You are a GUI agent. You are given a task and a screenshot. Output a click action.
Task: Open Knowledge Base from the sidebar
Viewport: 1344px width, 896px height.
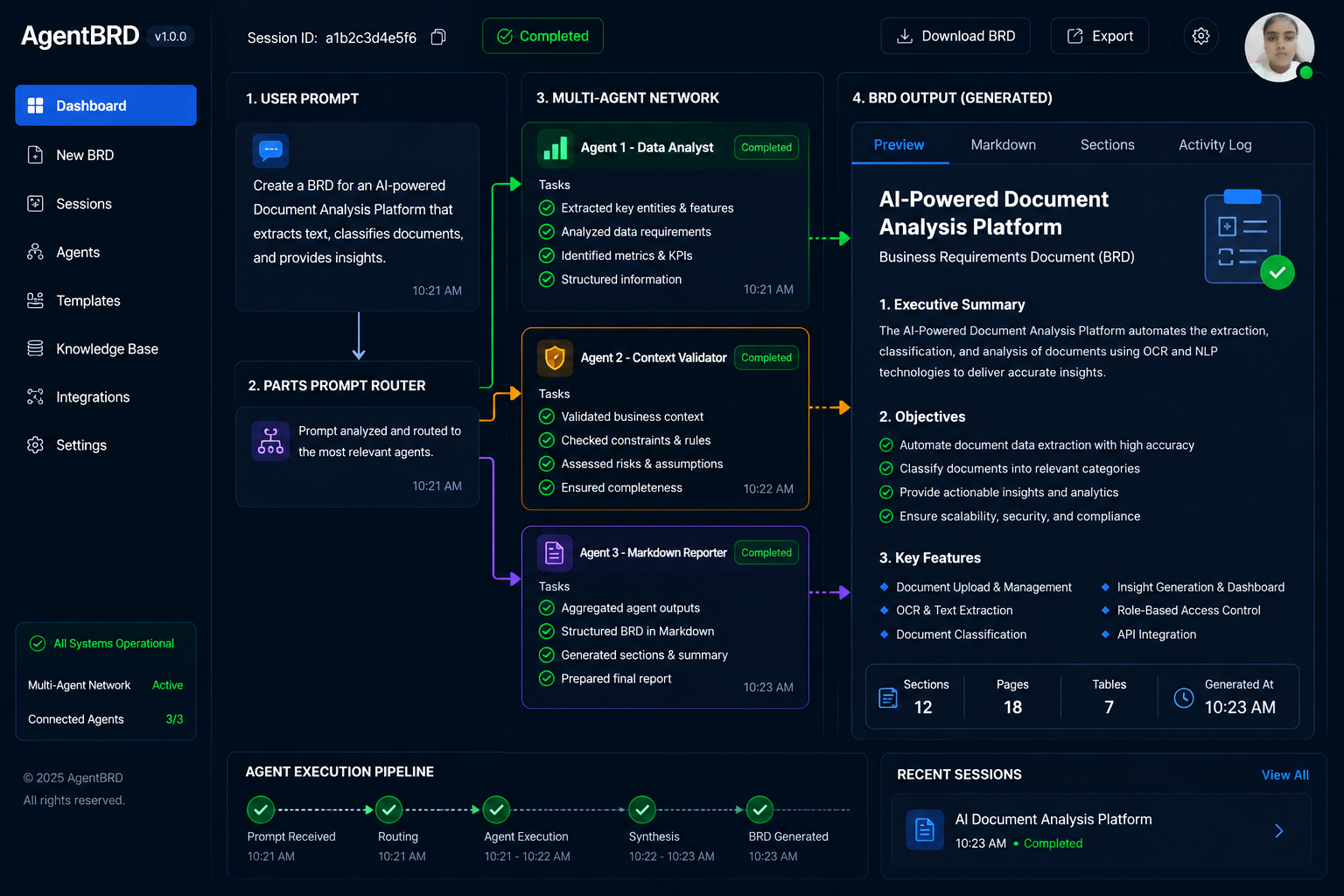click(x=106, y=348)
